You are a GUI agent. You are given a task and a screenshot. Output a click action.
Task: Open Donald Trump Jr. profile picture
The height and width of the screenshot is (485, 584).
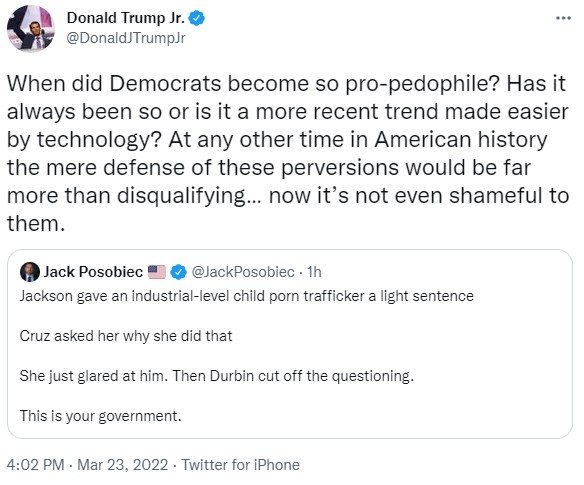tap(31, 29)
